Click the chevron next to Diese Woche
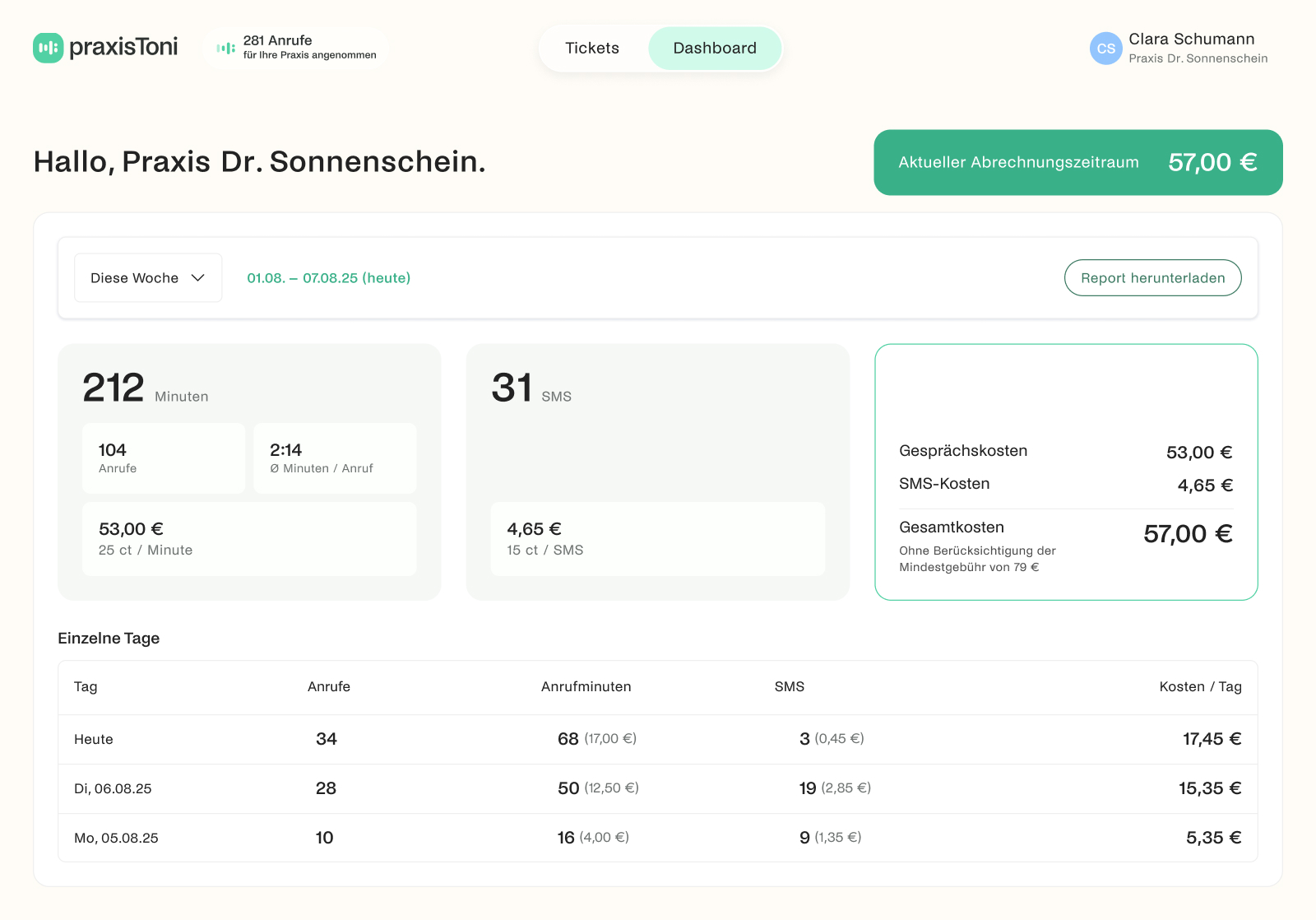1316x920 pixels. click(x=197, y=278)
